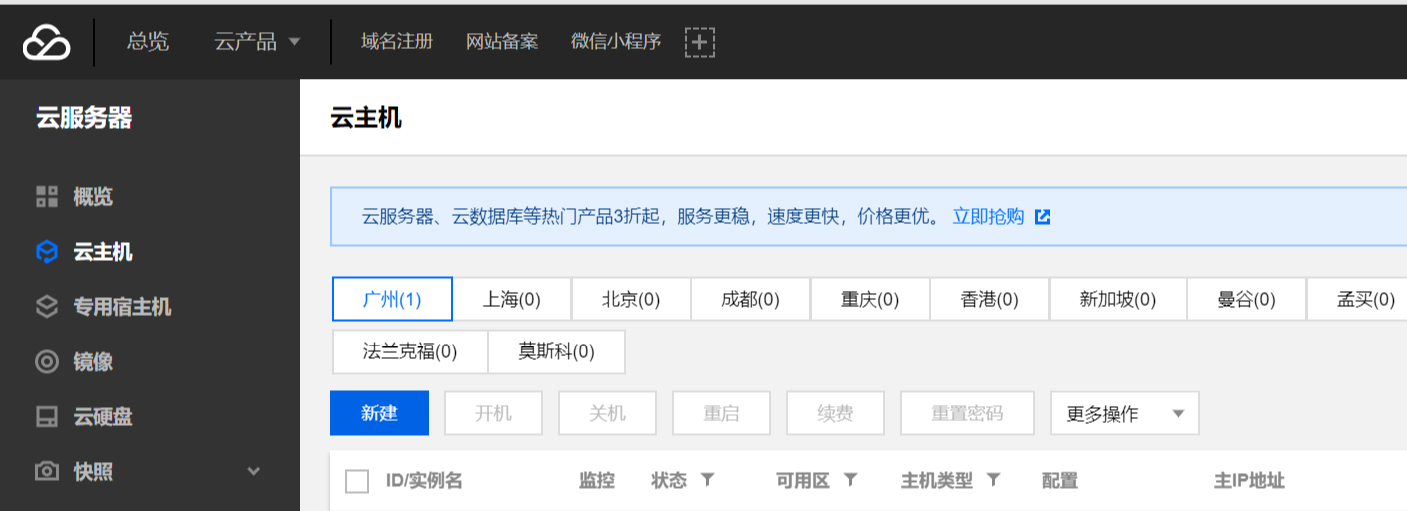Image resolution: width=1407 pixels, height=511 pixels.
Task: Select the 法兰克福(0) region tab
Action: (x=410, y=352)
